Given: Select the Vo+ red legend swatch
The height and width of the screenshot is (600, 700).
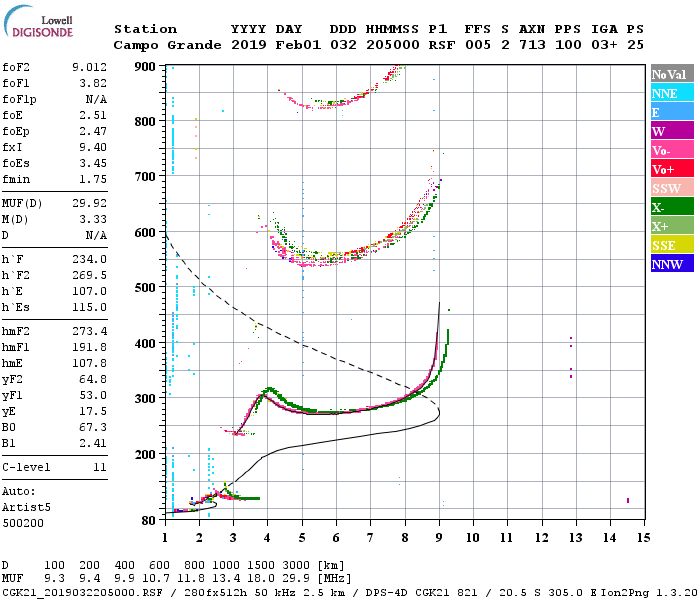Looking at the screenshot, I should [672, 169].
